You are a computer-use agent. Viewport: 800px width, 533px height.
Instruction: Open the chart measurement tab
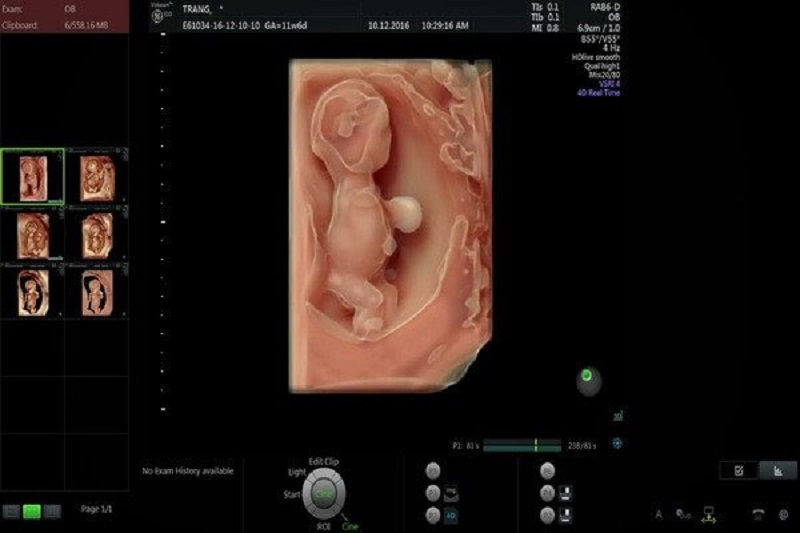point(778,471)
